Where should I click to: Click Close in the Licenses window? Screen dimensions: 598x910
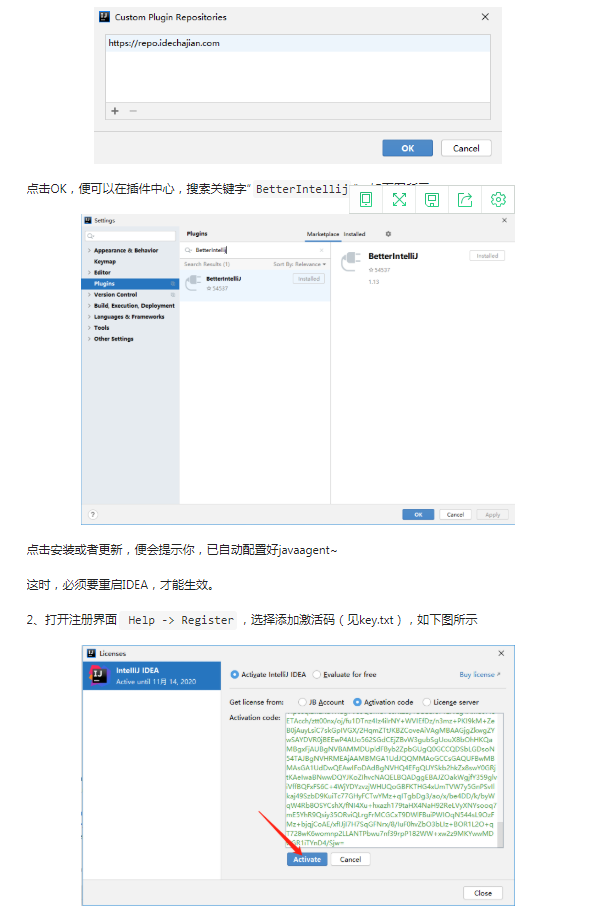click(x=482, y=893)
